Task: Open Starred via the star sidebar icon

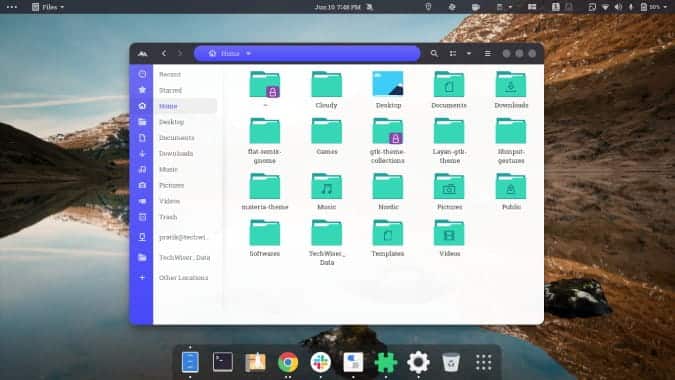Action: point(142,90)
